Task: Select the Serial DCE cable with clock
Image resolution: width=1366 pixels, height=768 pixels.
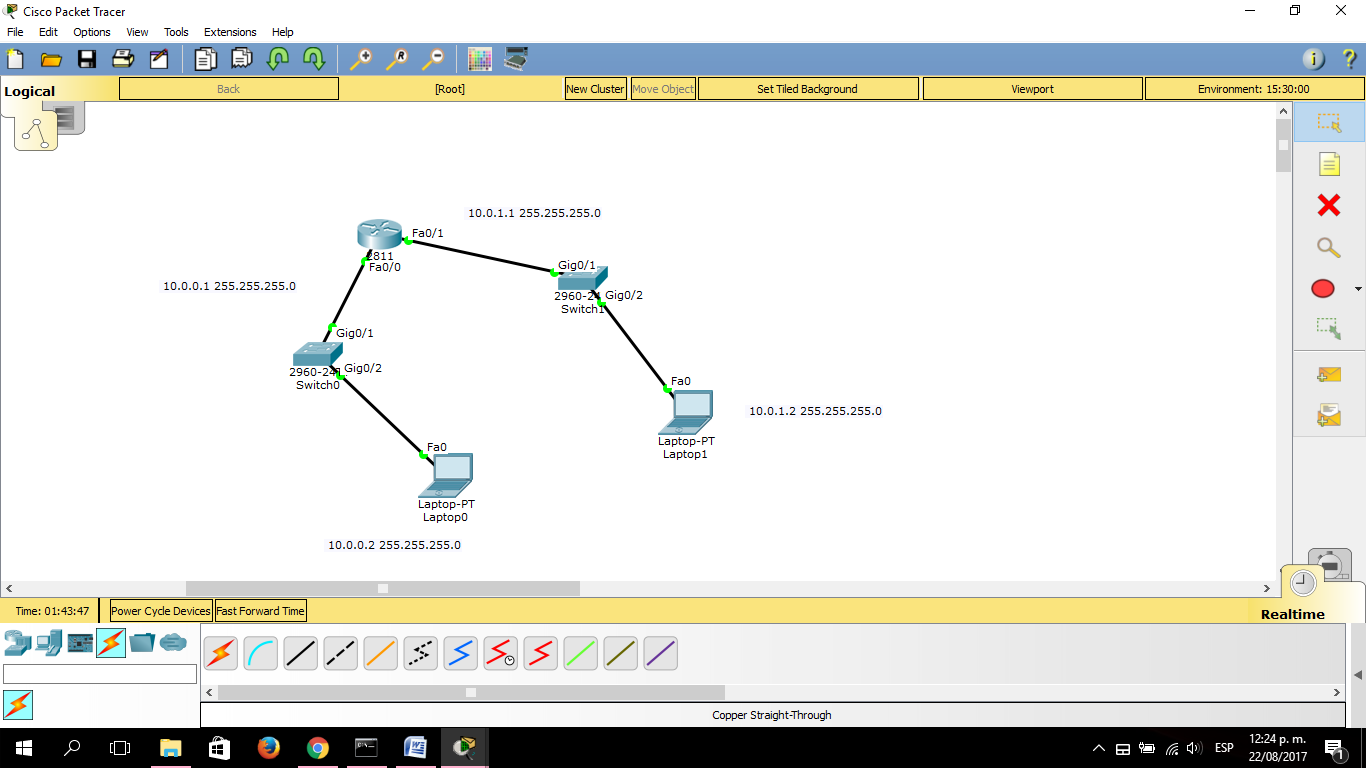Action: tap(500, 653)
